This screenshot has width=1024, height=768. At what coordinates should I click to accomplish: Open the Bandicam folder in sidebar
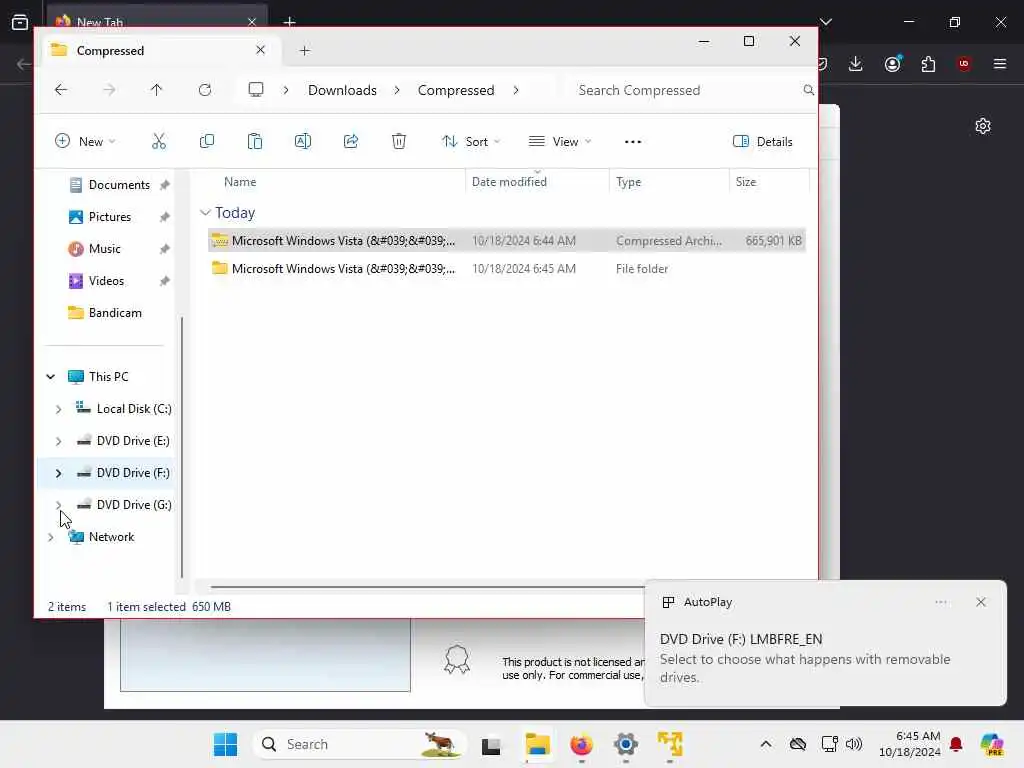115,313
